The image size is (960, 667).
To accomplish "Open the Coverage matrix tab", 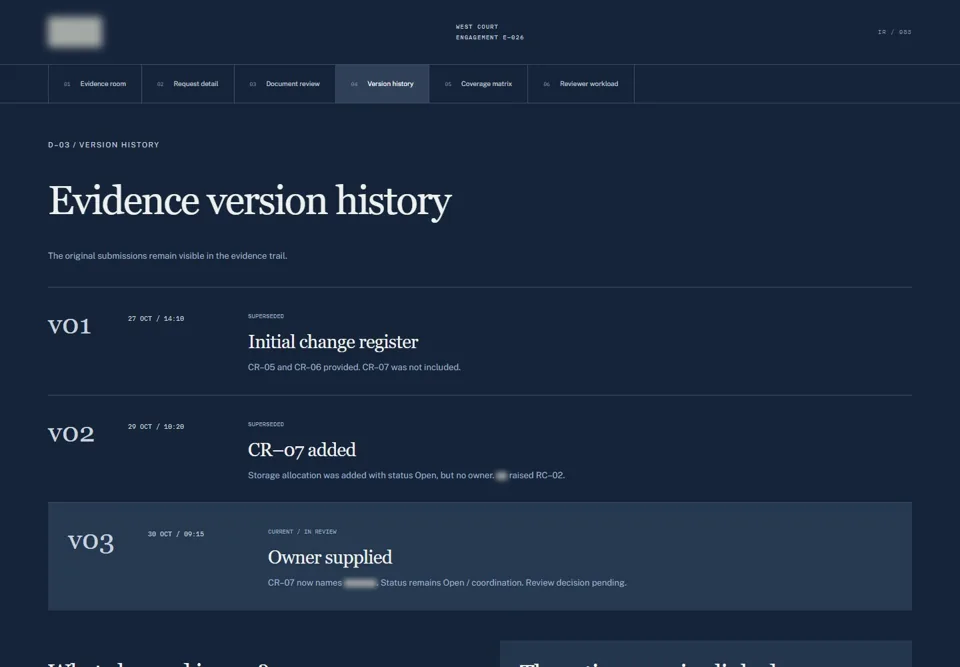I will click(478, 84).
